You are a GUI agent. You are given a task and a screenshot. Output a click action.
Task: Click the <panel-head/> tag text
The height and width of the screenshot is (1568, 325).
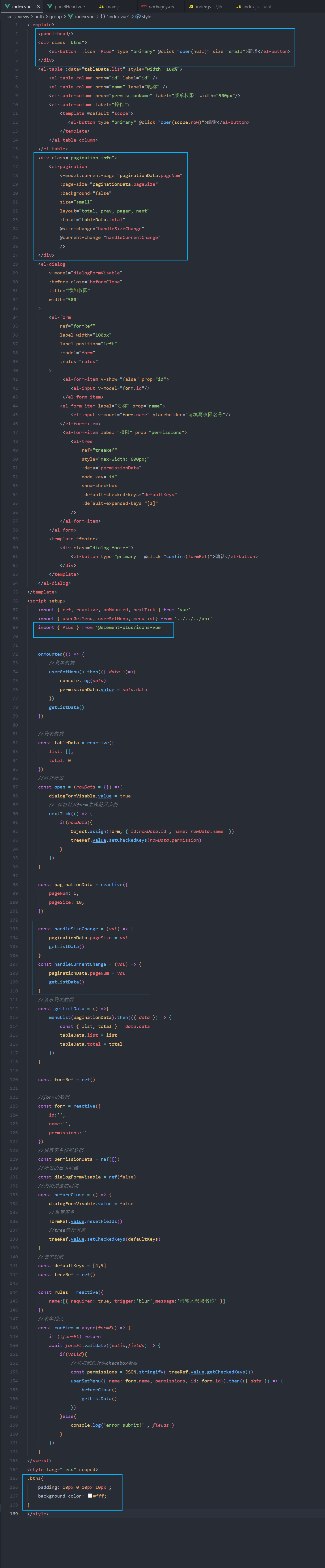[56, 34]
